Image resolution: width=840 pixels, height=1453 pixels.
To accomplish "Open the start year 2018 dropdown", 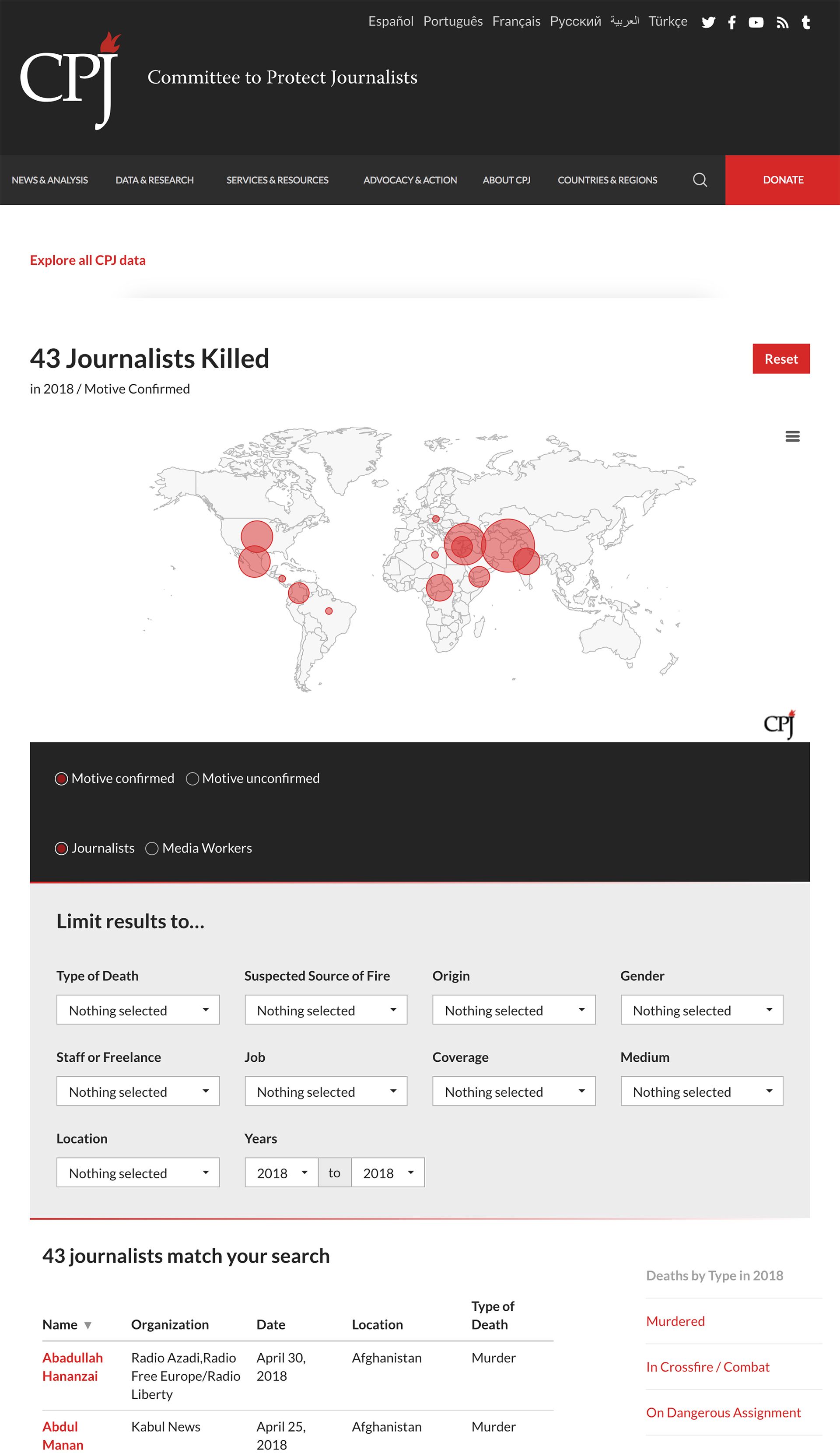I will 281,1173.
